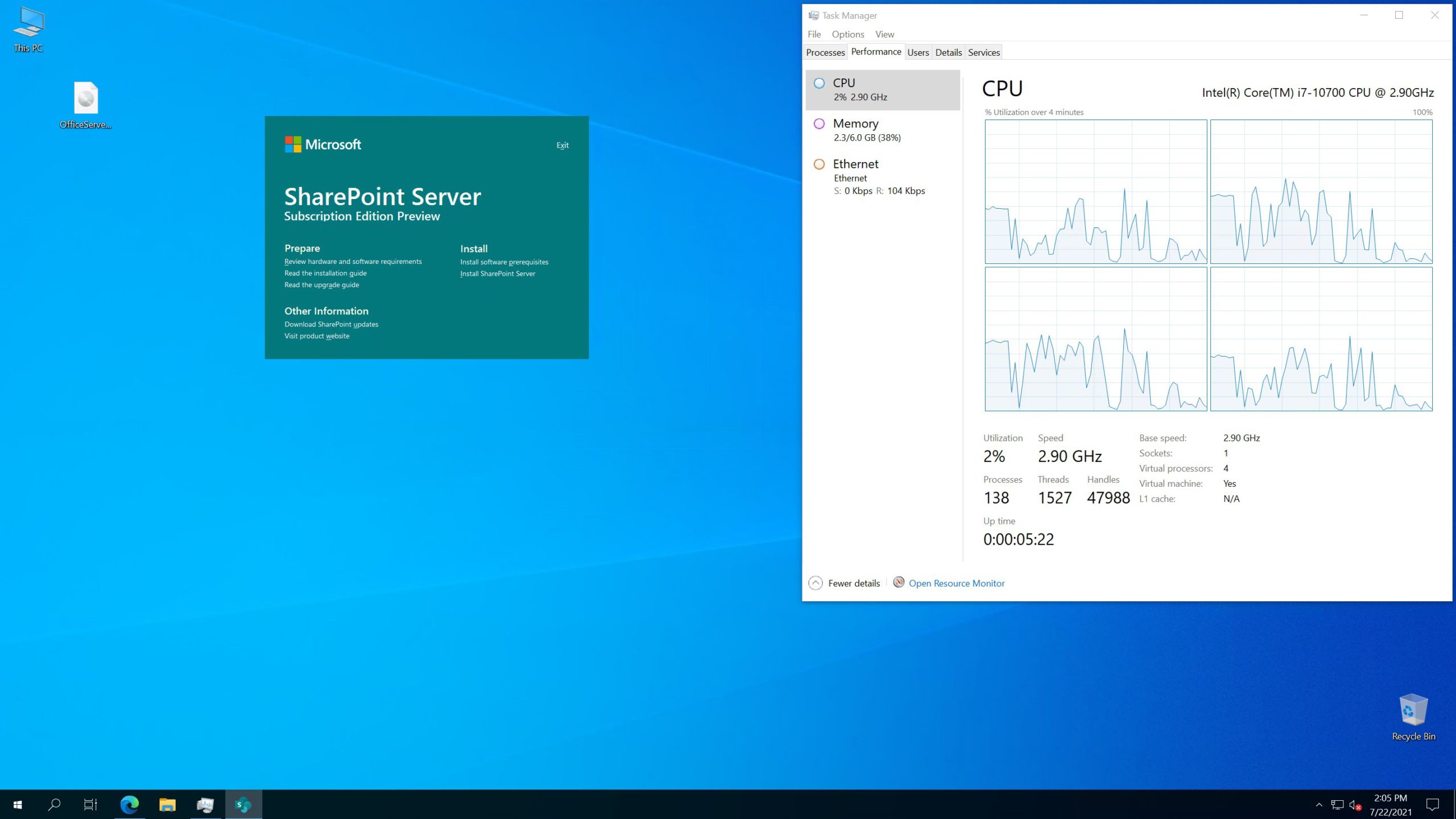This screenshot has width=1456, height=819.
Task: Switch to Services tab
Action: 984,52
